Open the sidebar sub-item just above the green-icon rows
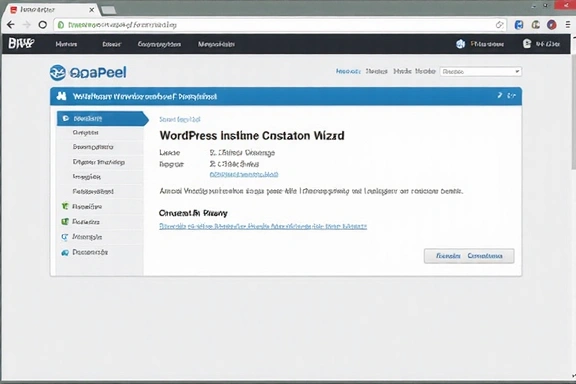The height and width of the screenshot is (384, 576). click(93, 191)
